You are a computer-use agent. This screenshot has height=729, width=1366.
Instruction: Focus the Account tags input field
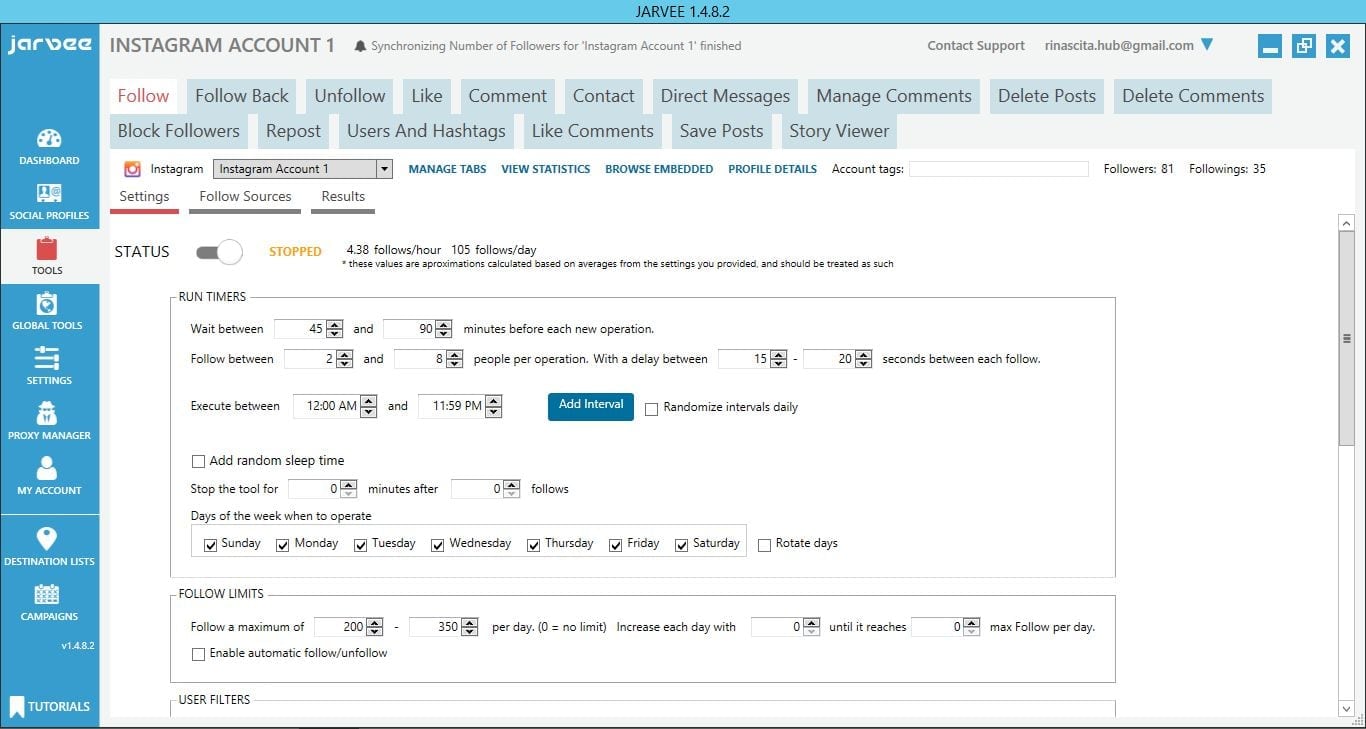coord(998,169)
